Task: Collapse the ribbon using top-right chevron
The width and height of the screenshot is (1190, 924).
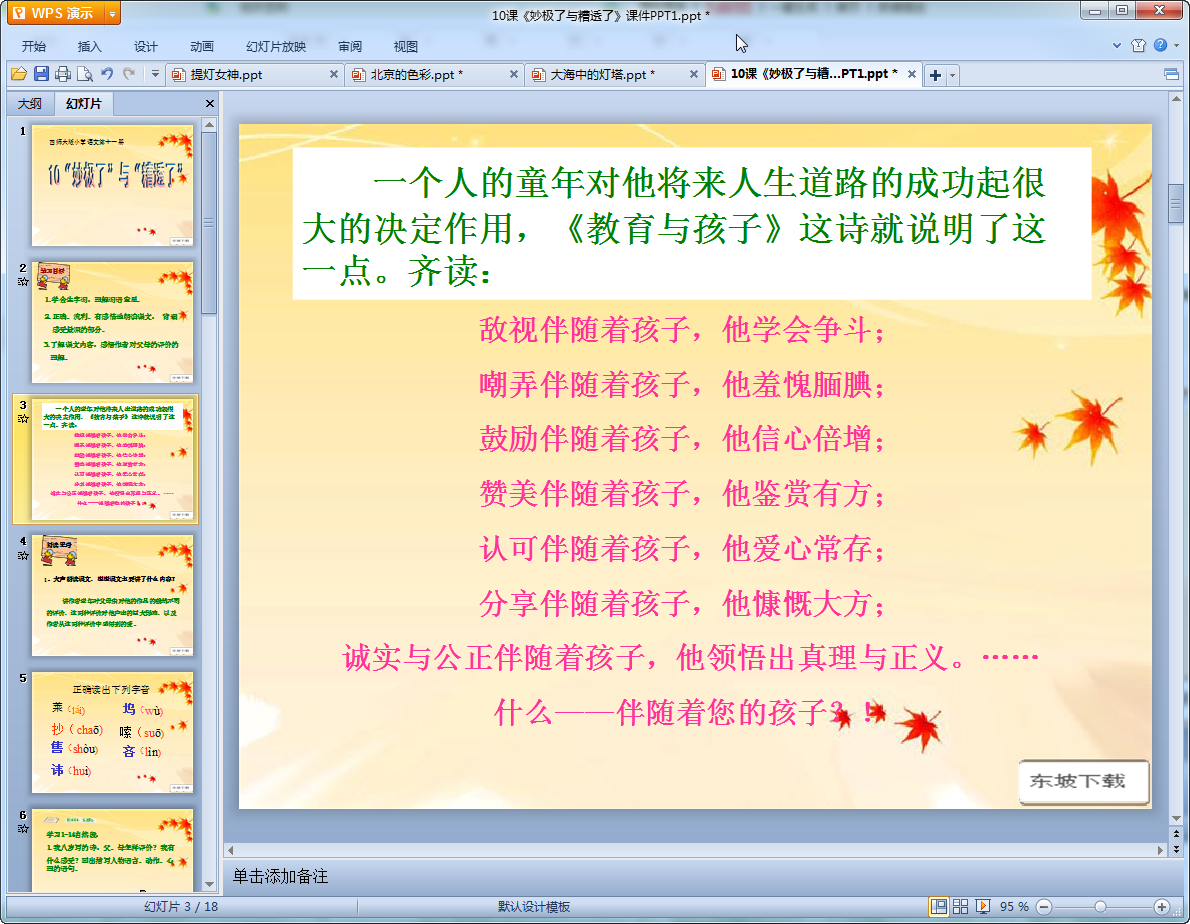Action: pyautogui.click(x=1117, y=45)
